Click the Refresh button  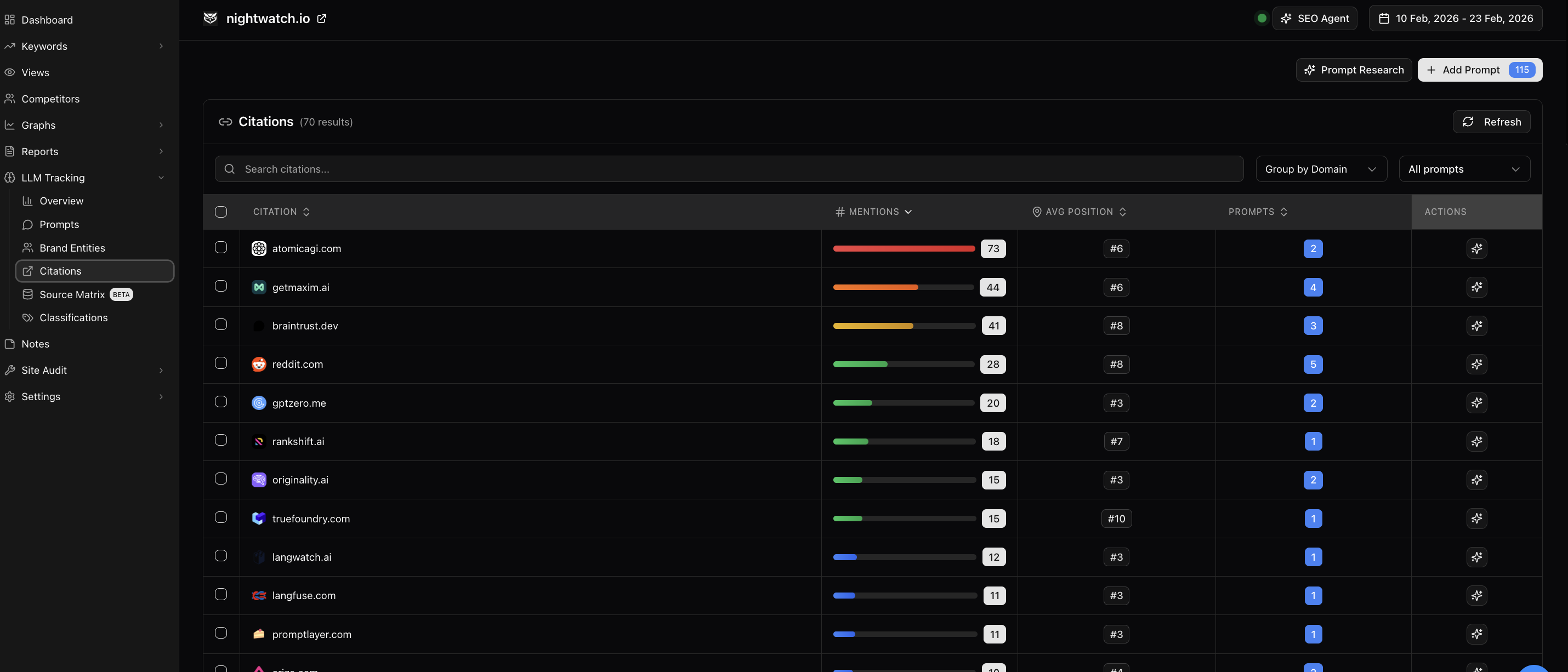pos(1491,121)
